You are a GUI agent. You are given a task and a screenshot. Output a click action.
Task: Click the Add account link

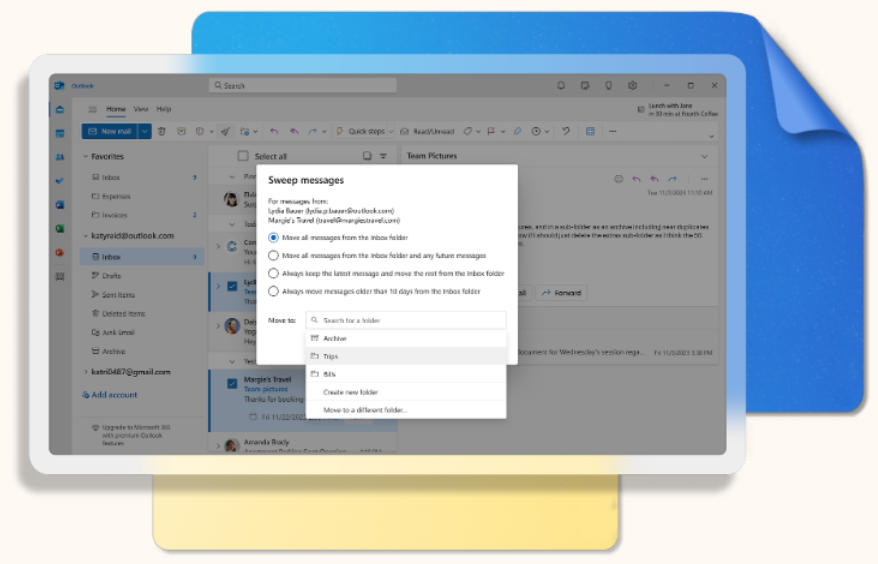pyautogui.click(x=114, y=395)
